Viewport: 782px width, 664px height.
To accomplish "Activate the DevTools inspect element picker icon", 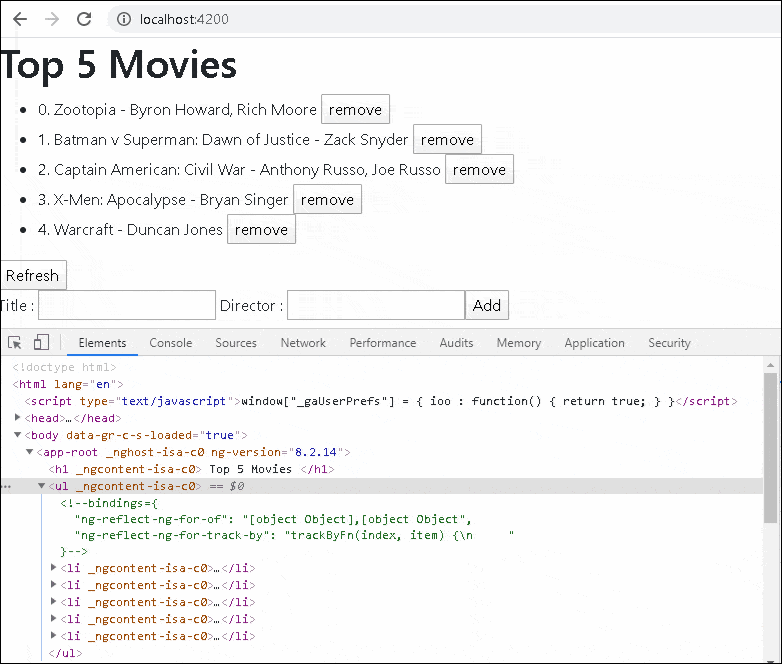I will 14,343.
